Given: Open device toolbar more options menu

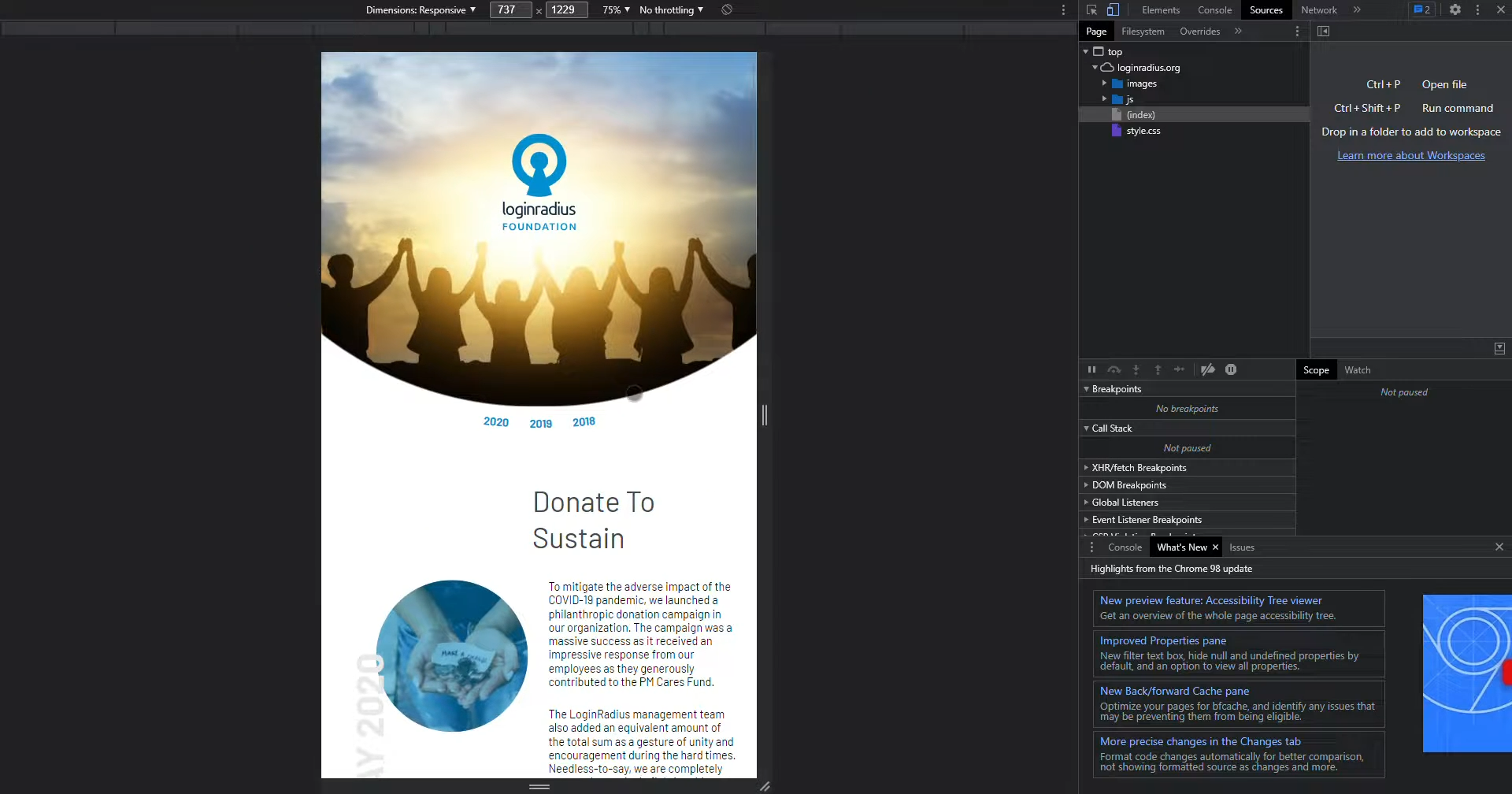Looking at the screenshot, I should pyautogui.click(x=1064, y=10).
